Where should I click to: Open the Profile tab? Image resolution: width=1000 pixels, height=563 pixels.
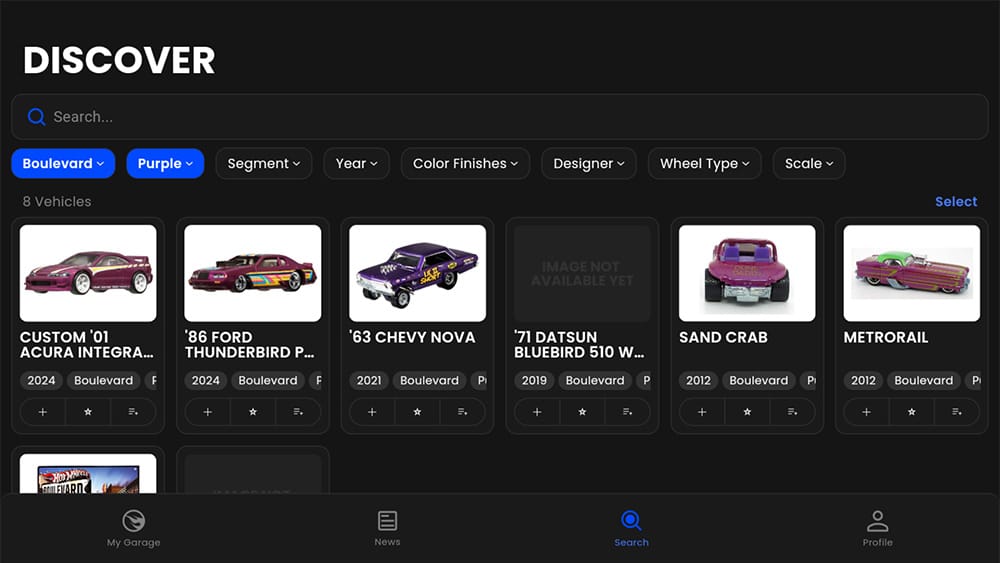(878, 529)
